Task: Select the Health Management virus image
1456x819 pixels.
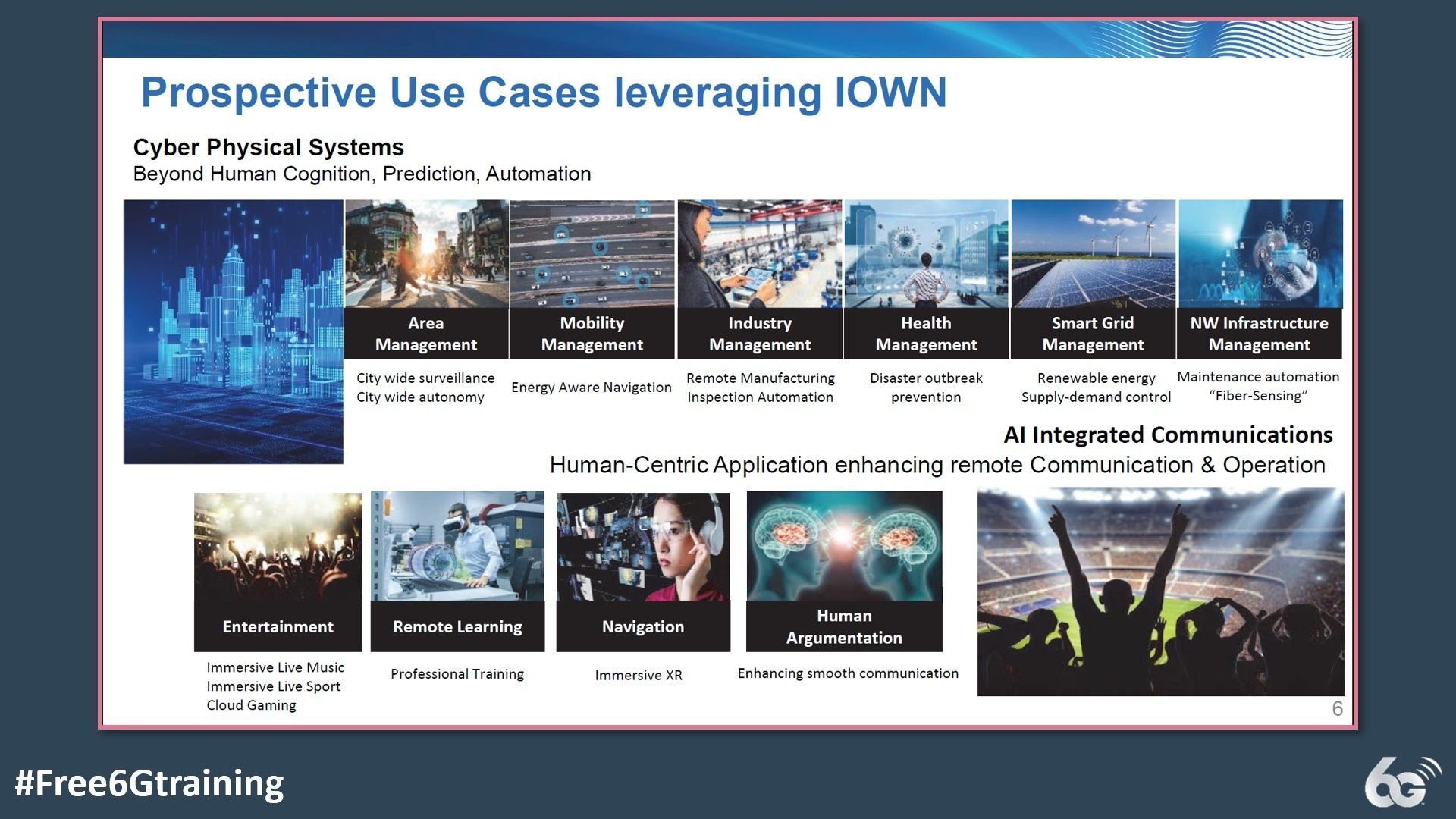Action: coord(926,253)
